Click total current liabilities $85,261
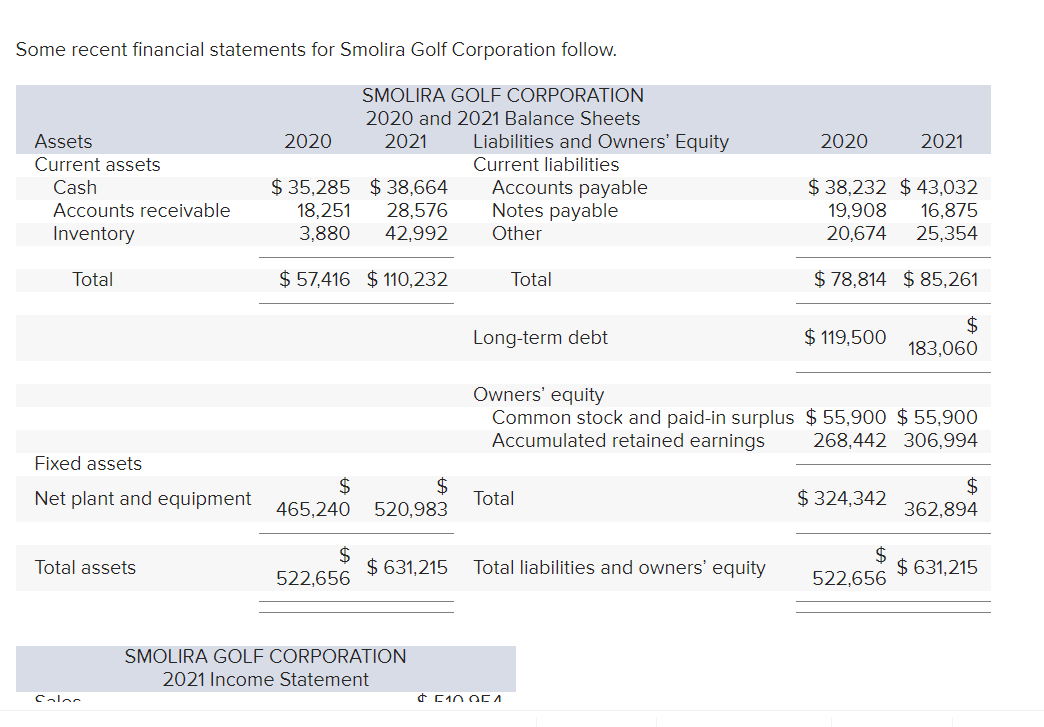 tap(940, 280)
